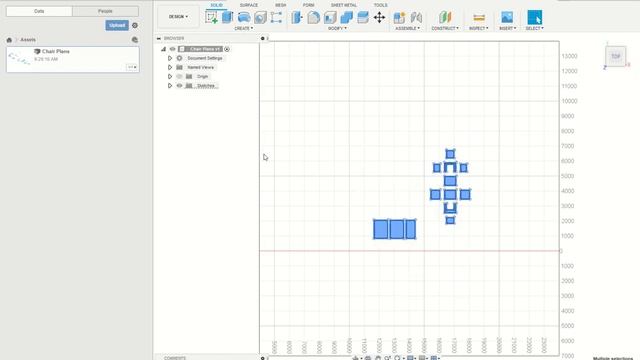Open the Assemble dropdown menu
Screen dimensions: 640x360
[407, 29]
